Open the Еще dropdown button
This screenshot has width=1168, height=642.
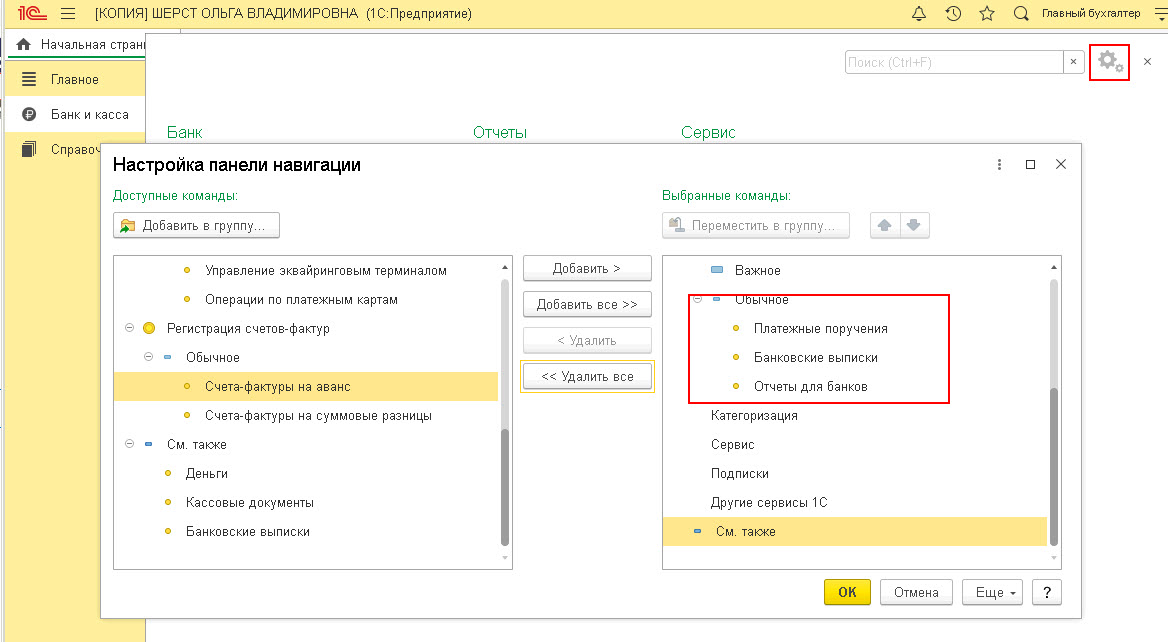point(992,592)
